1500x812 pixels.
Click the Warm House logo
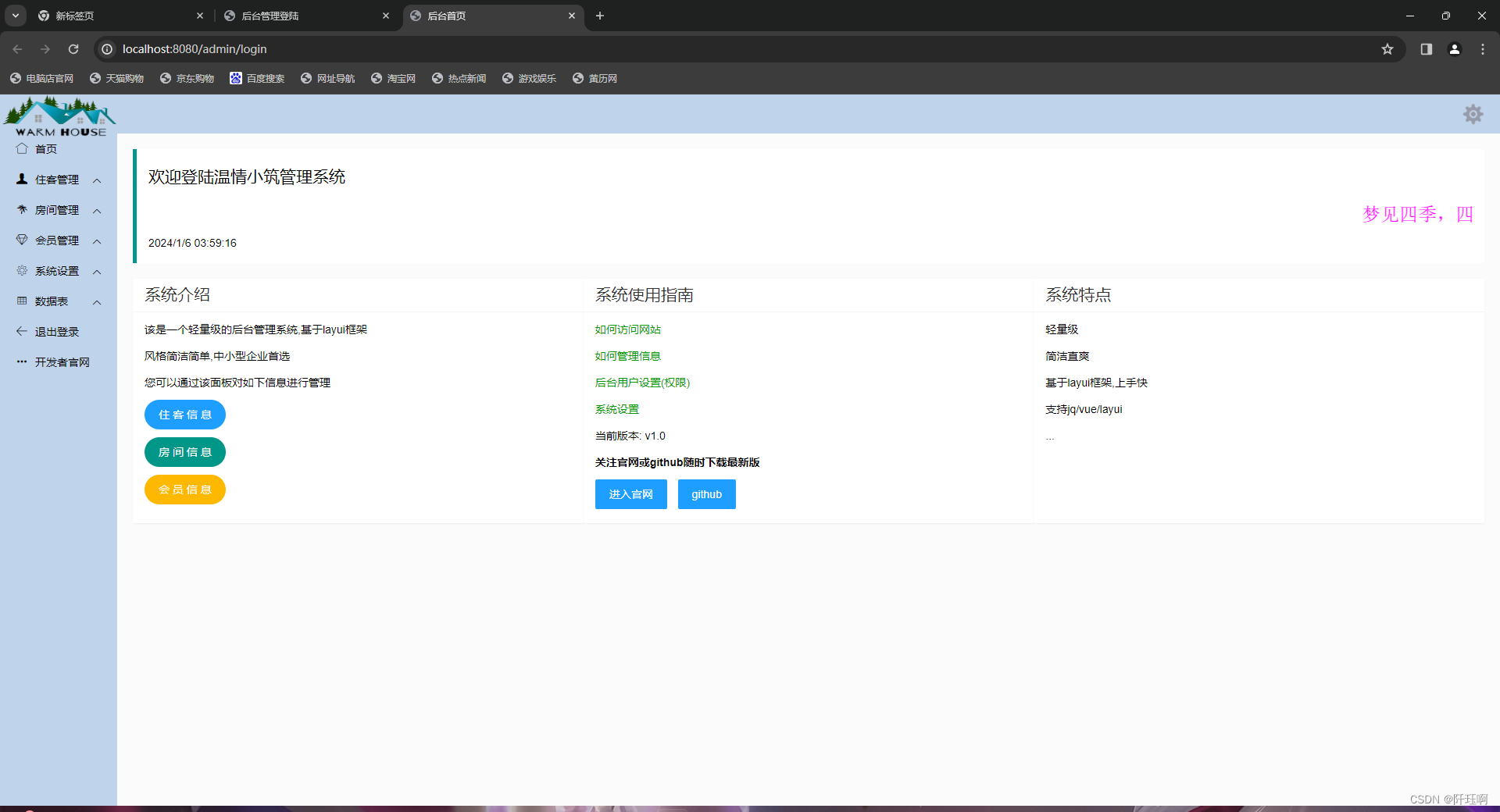click(x=59, y=116)
